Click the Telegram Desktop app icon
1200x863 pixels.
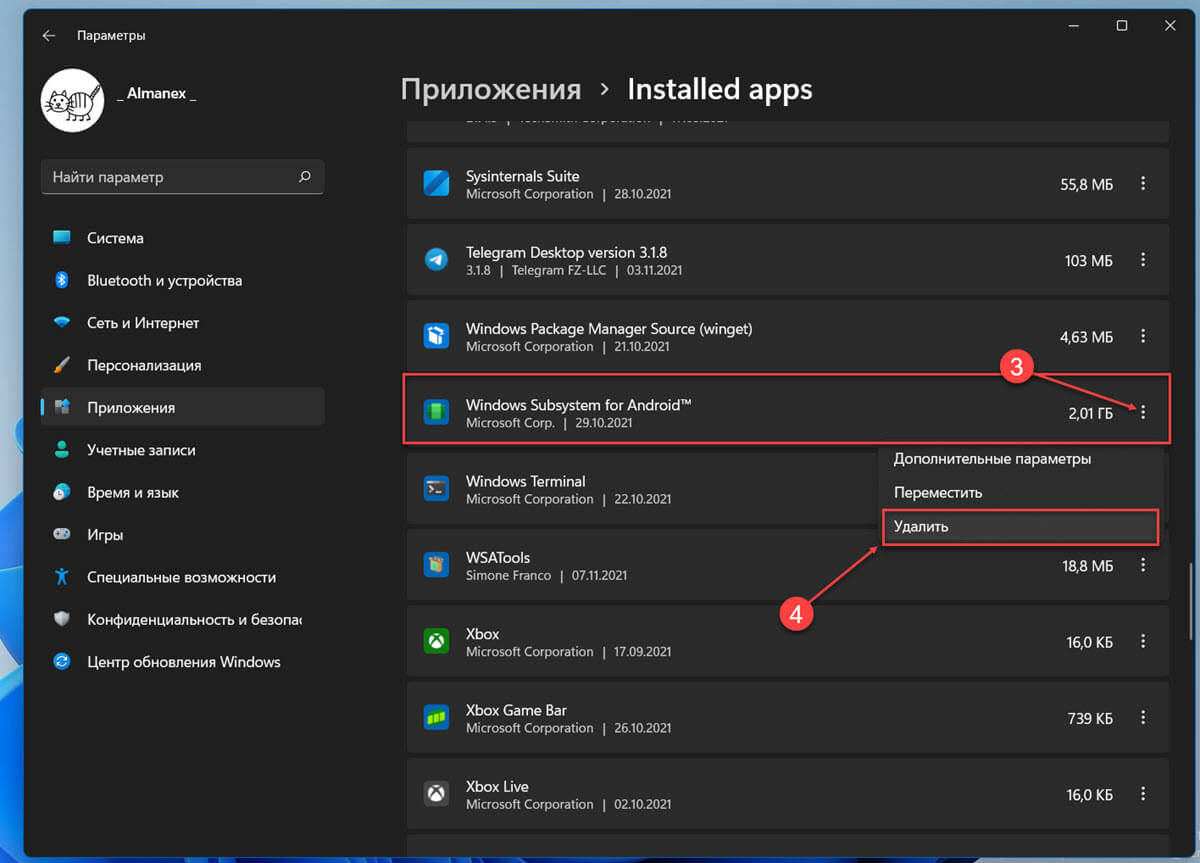point(436,260)
